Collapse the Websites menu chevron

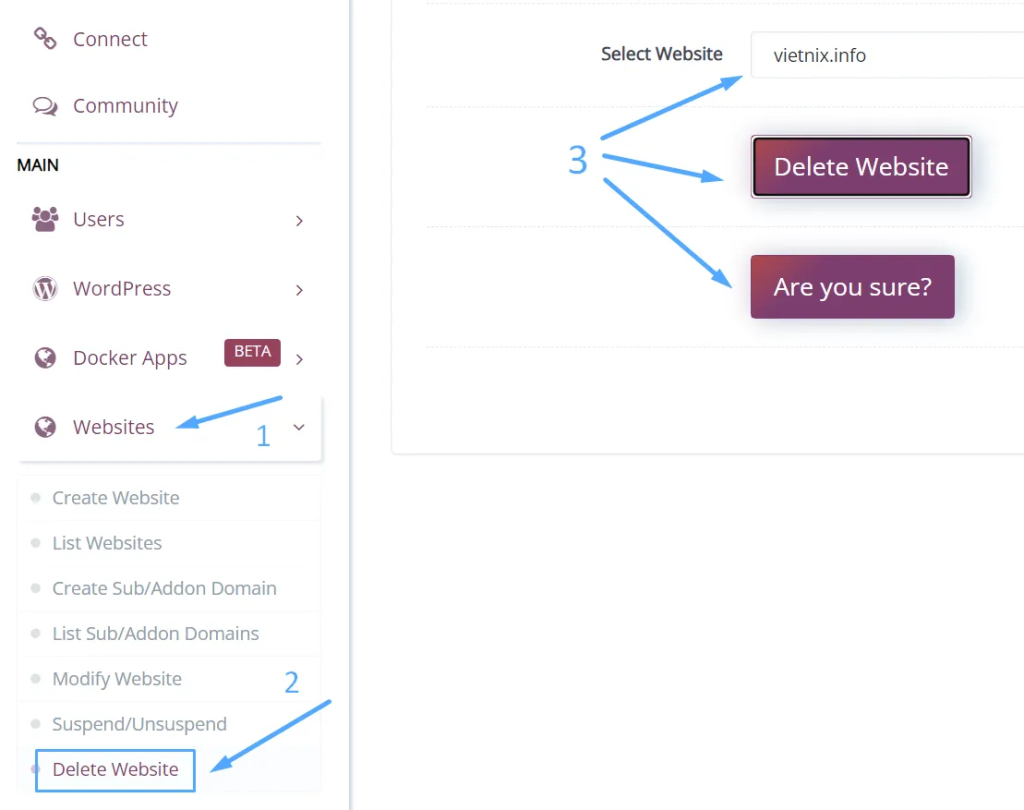(299, 427)
